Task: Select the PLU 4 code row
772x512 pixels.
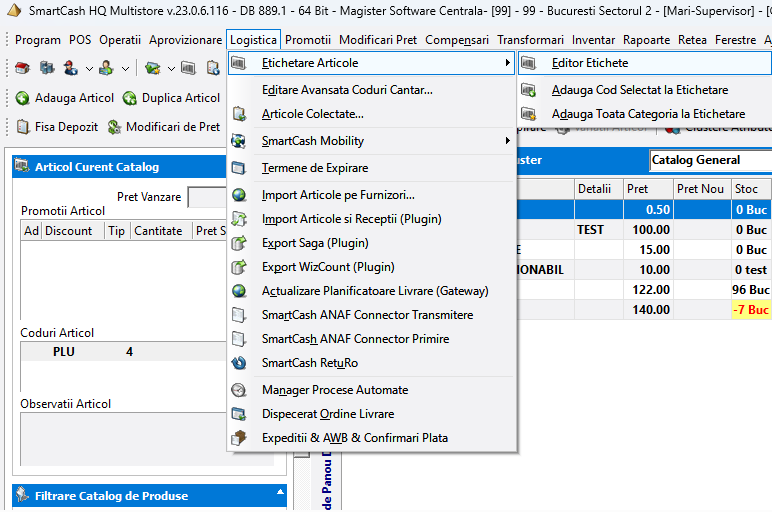Action: [123, 352]
